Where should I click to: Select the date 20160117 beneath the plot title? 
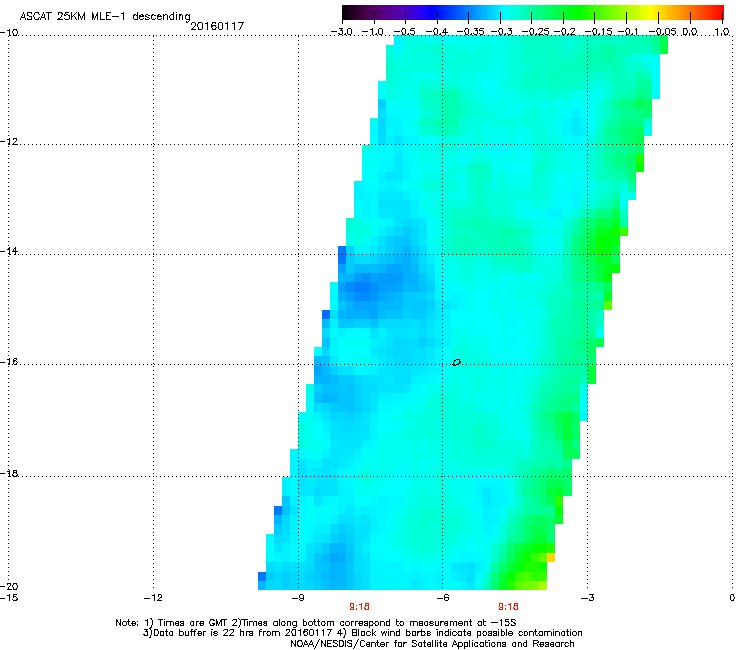[217, 26]
